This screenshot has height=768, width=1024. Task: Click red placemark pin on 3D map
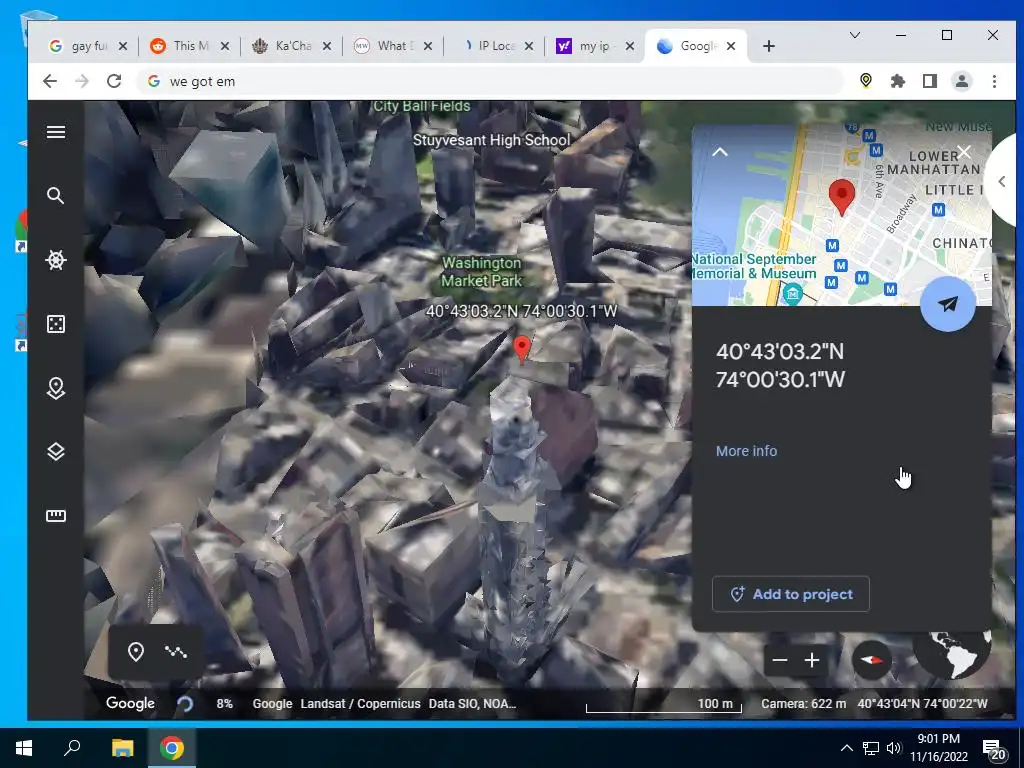[x=522, y=349]
